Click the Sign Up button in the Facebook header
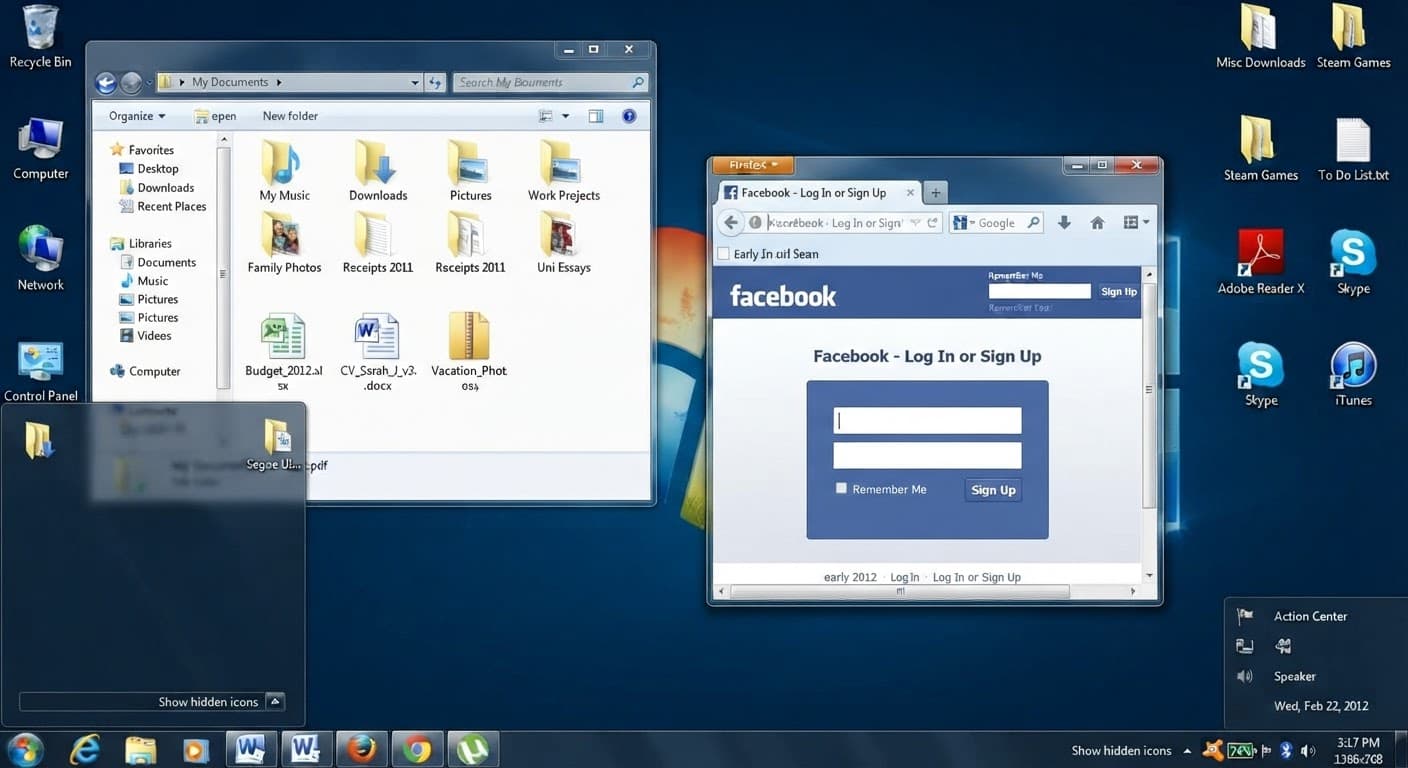The width and height of the screenshot is (1408, 768). pos(1118,292)
